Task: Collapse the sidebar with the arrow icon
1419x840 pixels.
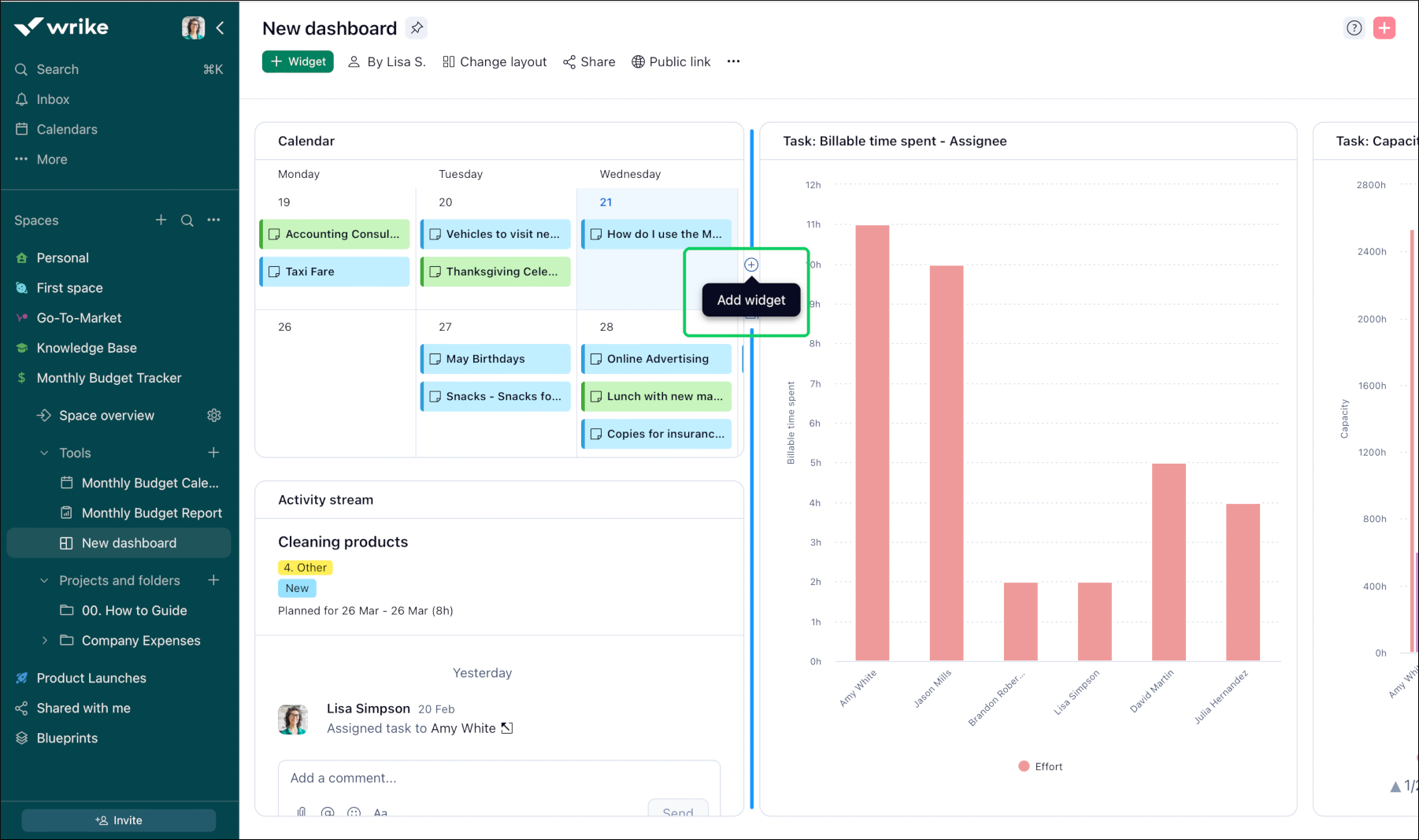Action: [x=220, y=28]
